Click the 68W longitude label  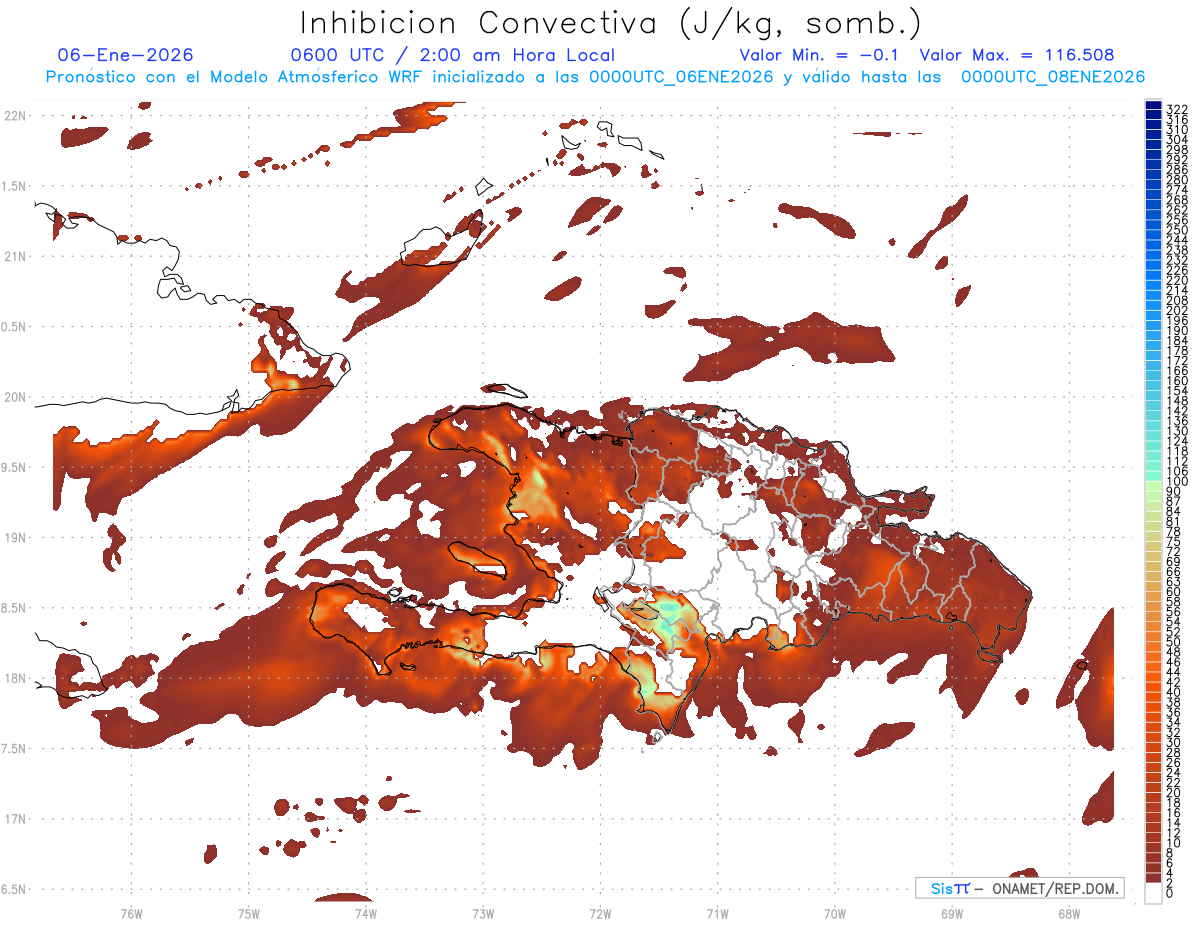[x=1068, y=913]
